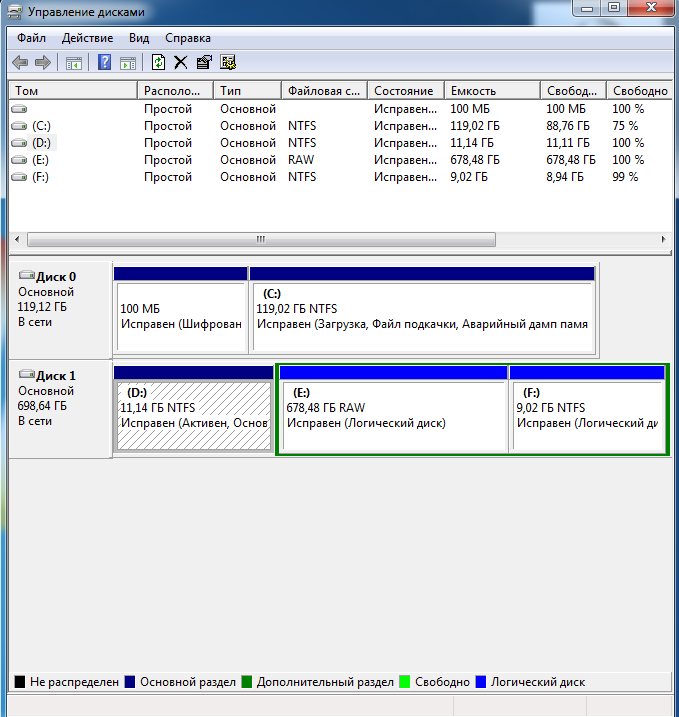
Task: Click the (E:) volume name in list
Action: 40,160
